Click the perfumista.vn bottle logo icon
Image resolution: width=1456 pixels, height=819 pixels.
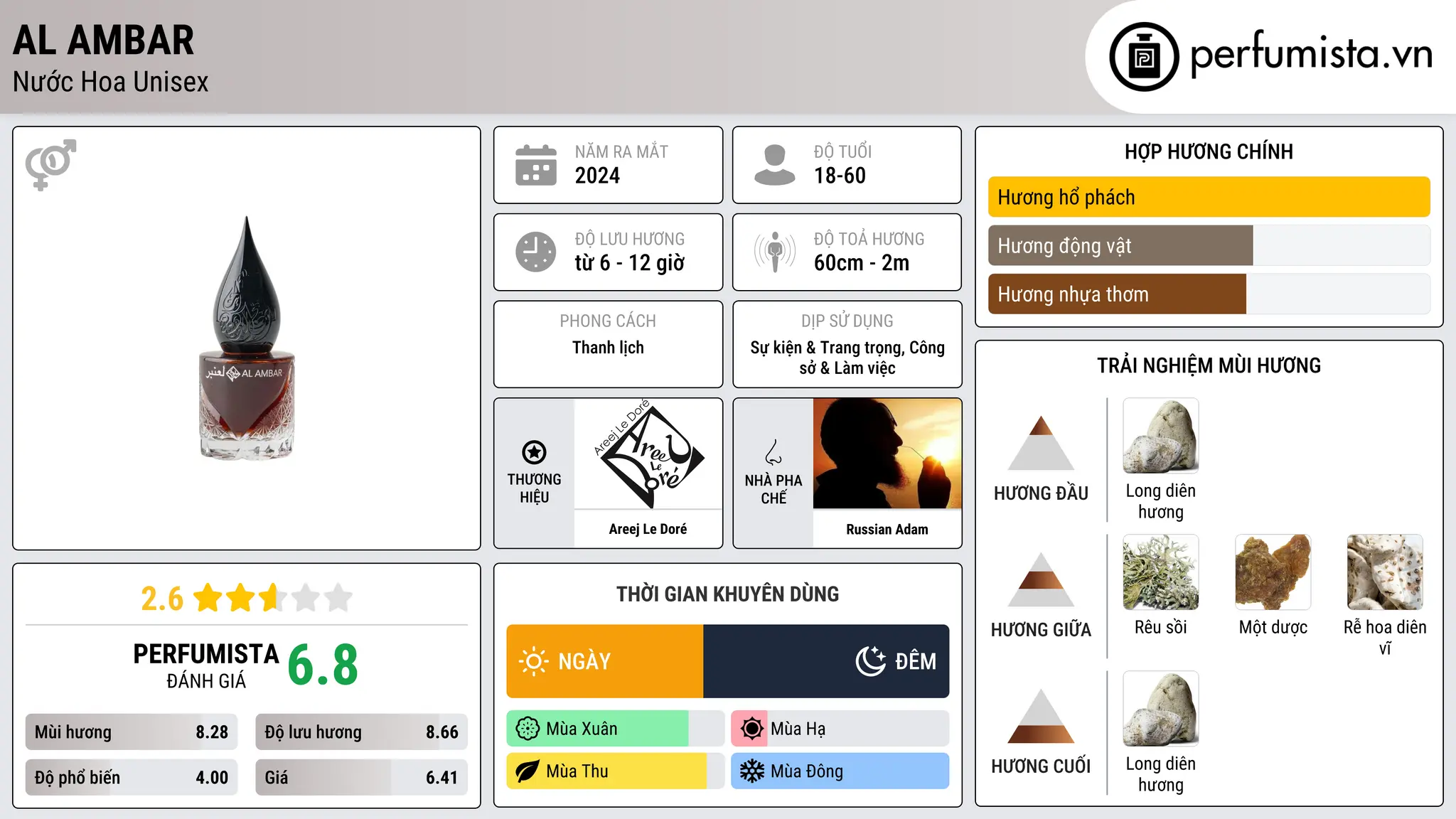pos(1144,57)
